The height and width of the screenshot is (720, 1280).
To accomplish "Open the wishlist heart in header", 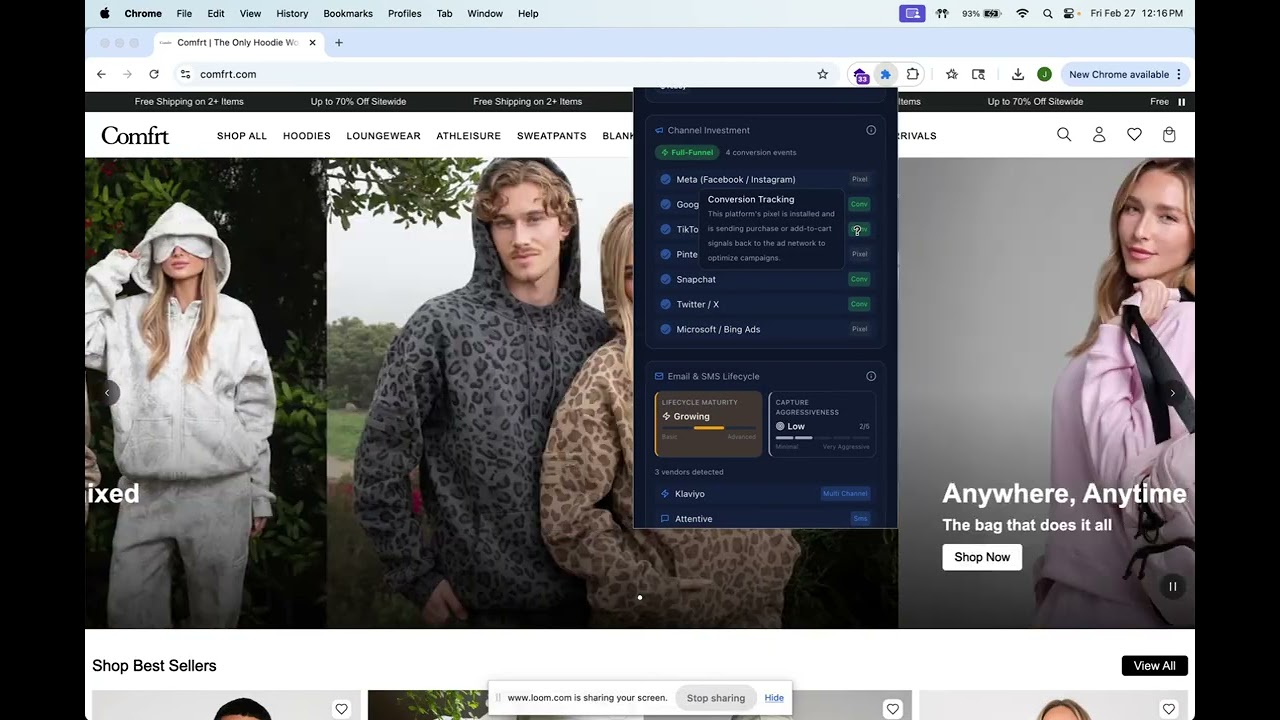I will 1134,135.
